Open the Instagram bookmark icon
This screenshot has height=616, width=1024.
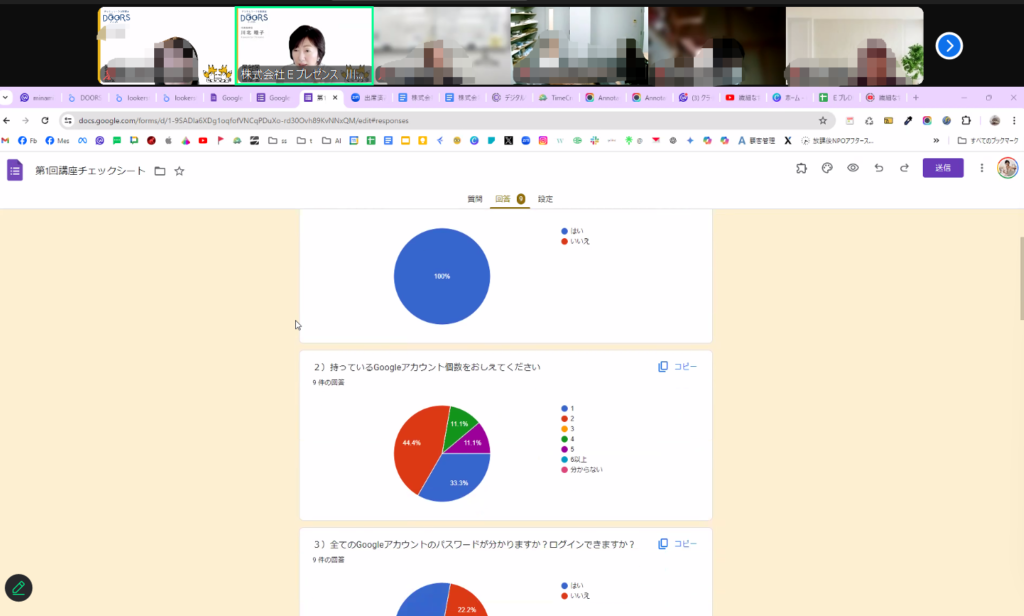click(x=543, y=140)
